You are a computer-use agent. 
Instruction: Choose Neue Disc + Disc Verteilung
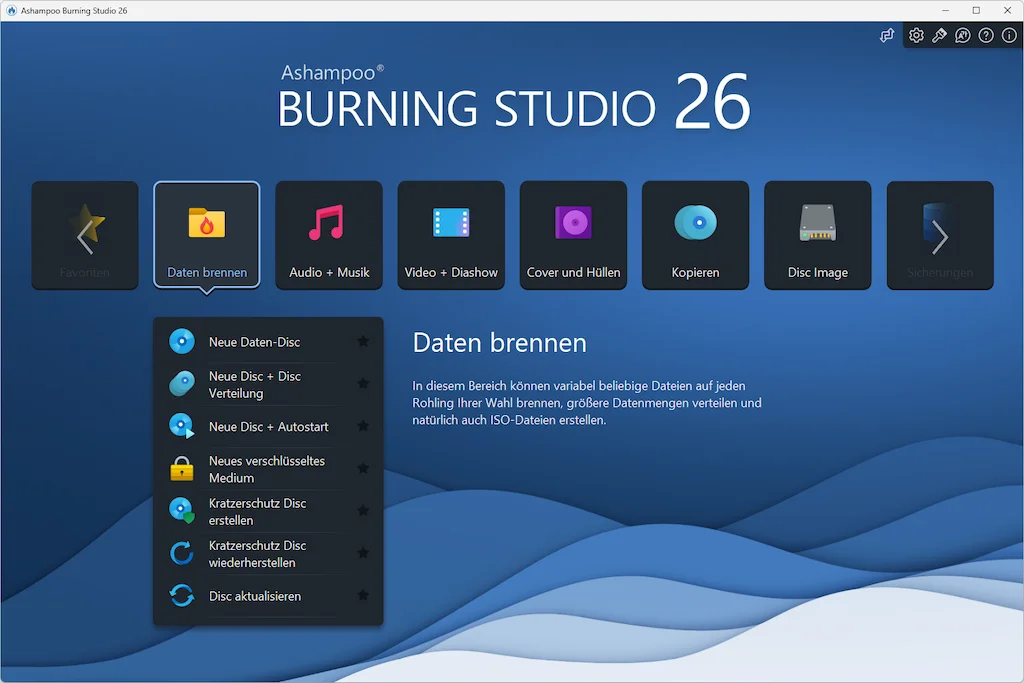tap(268, 384)
